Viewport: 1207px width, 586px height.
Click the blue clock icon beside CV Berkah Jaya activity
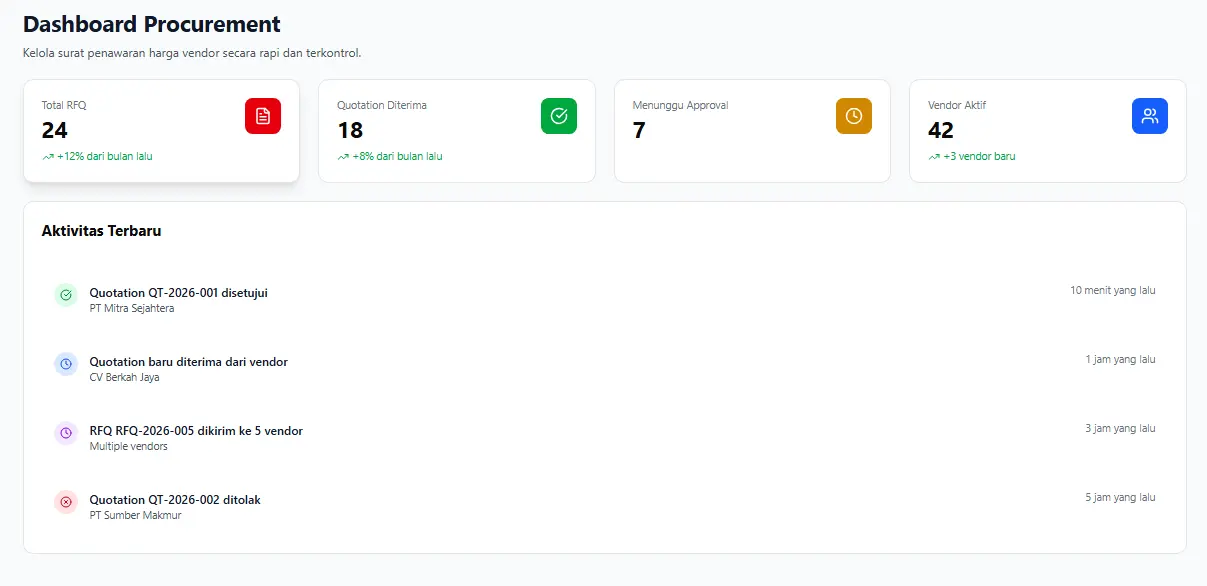[x=65, y=364]
